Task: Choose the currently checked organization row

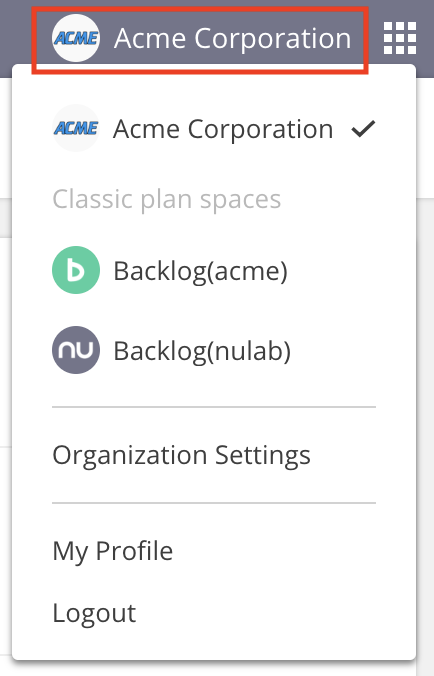Action: [x=214, y=128]
